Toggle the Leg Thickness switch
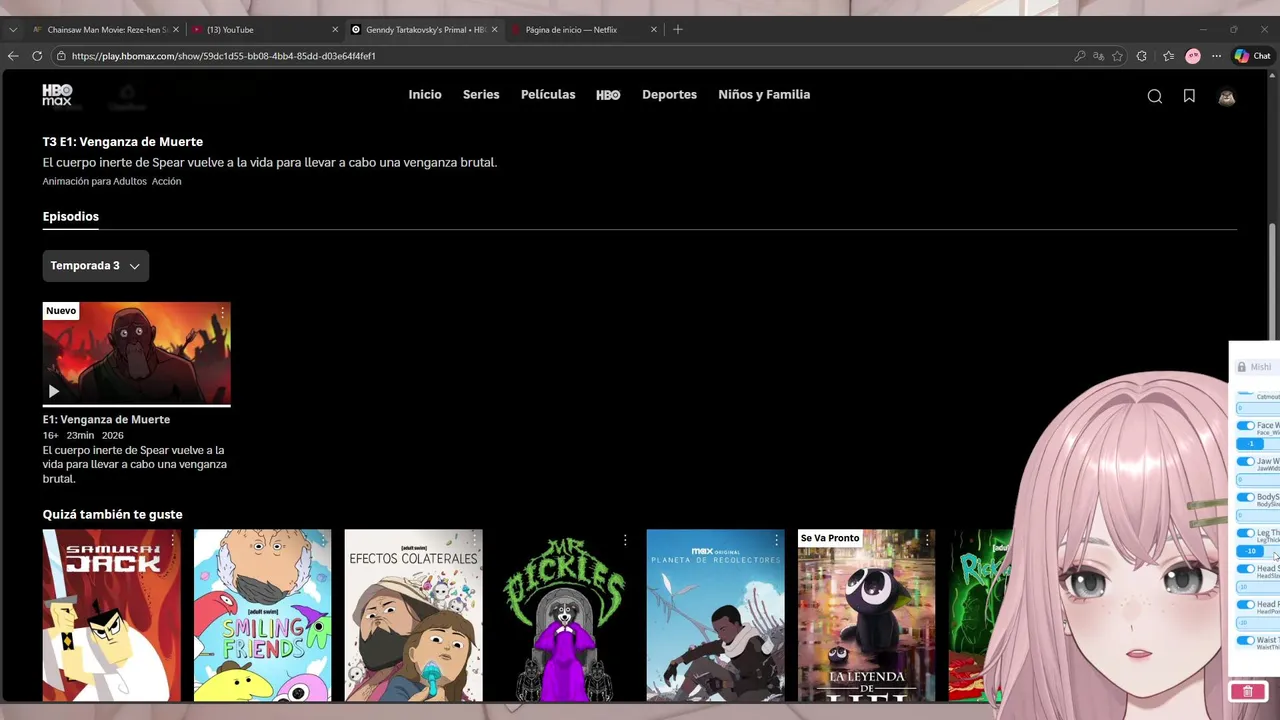 (1245, 533)
